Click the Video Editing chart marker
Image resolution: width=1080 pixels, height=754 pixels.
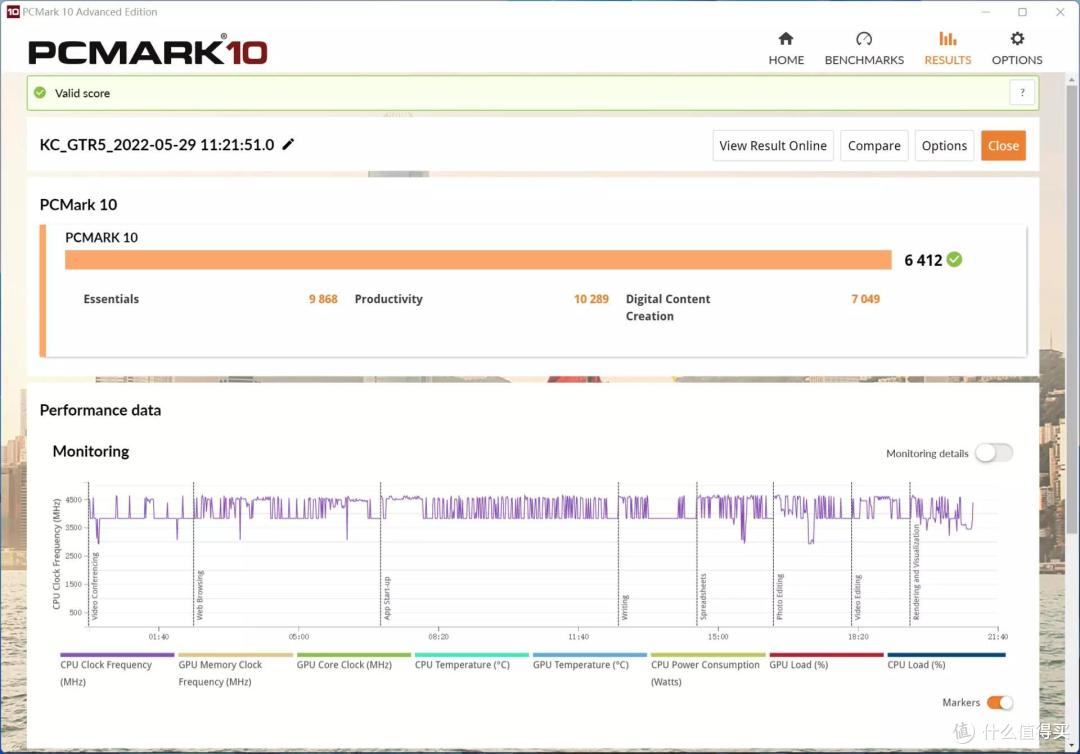click(858, 596)
